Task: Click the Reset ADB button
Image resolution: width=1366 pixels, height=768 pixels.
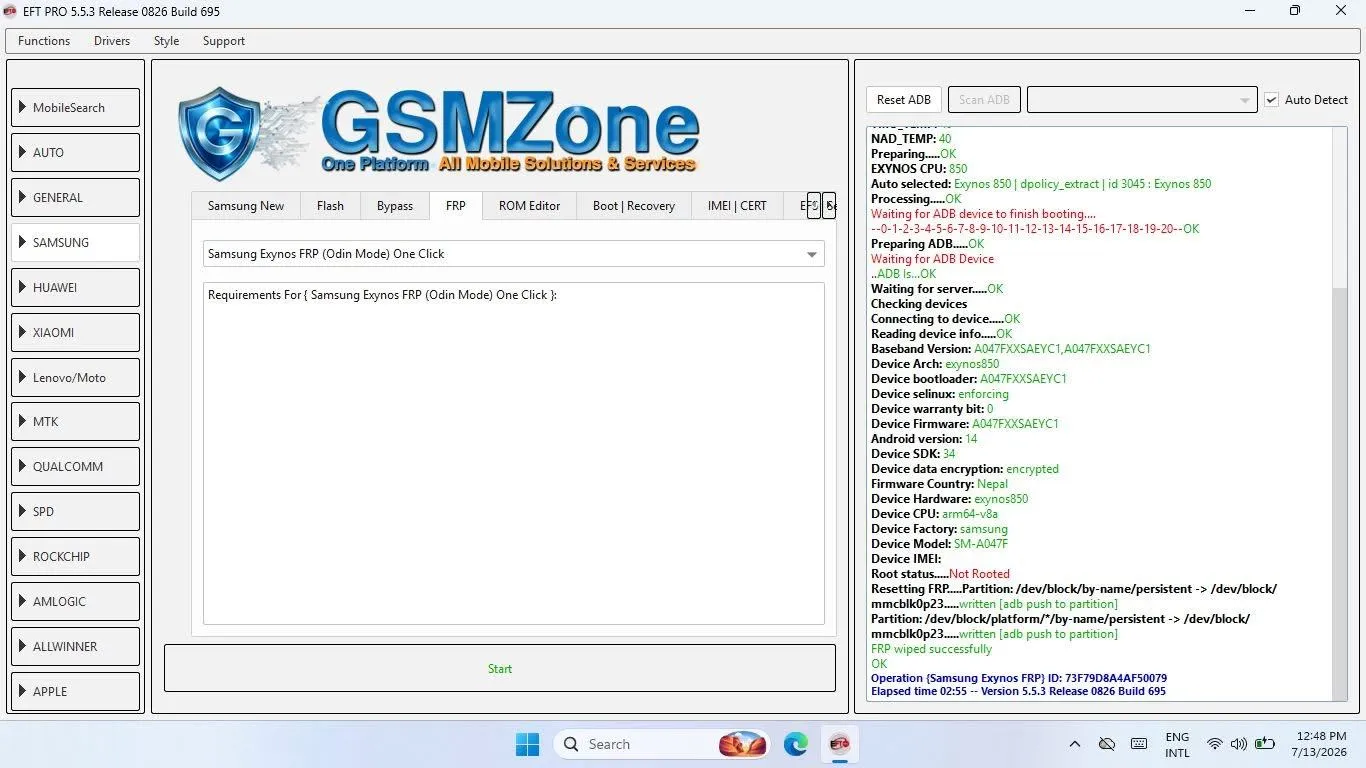Action: click(904, 99)
